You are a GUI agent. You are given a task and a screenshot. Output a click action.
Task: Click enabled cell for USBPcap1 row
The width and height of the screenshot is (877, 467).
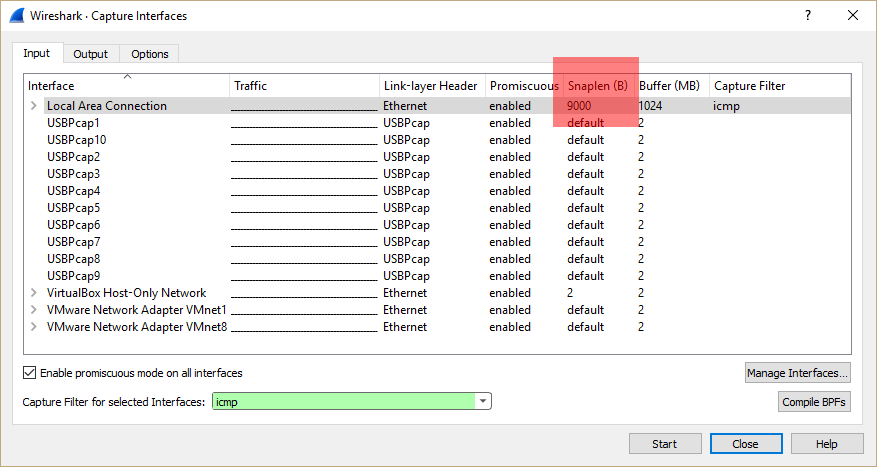tap(510, 122)
